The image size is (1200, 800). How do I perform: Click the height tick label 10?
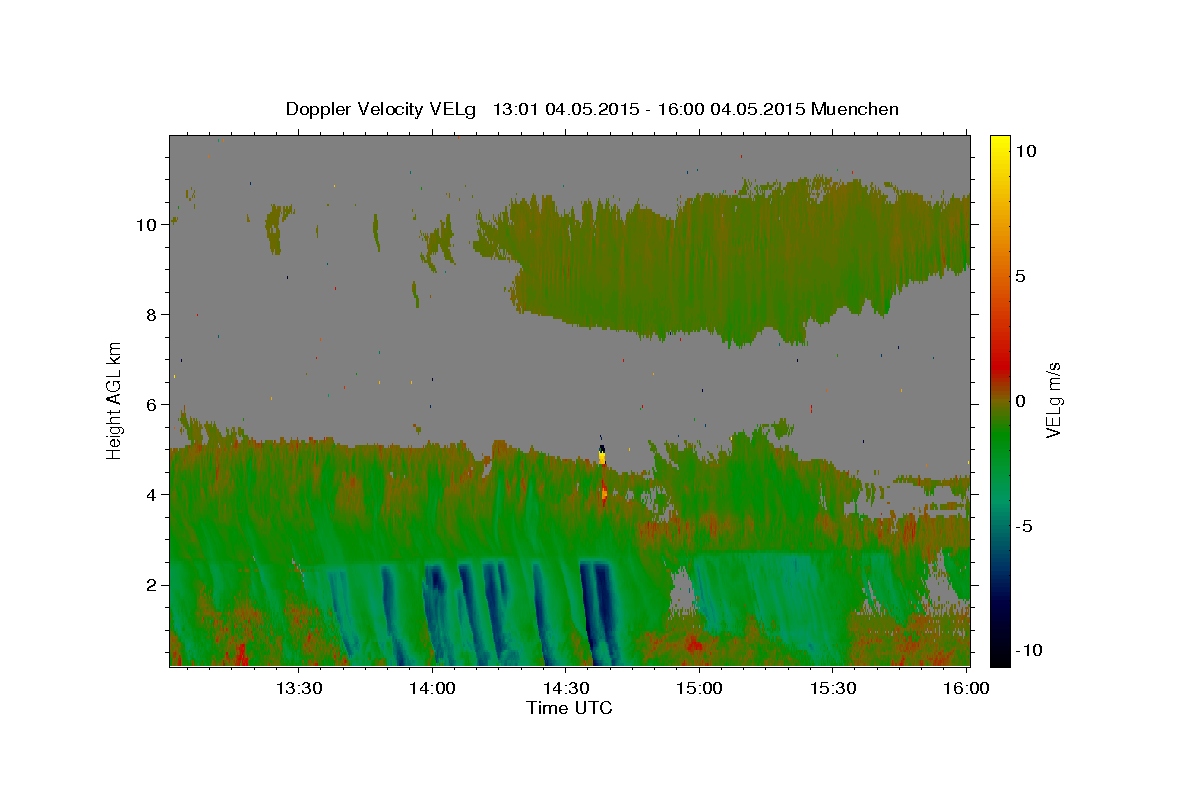pyautogui.click(x=147, y=224)
